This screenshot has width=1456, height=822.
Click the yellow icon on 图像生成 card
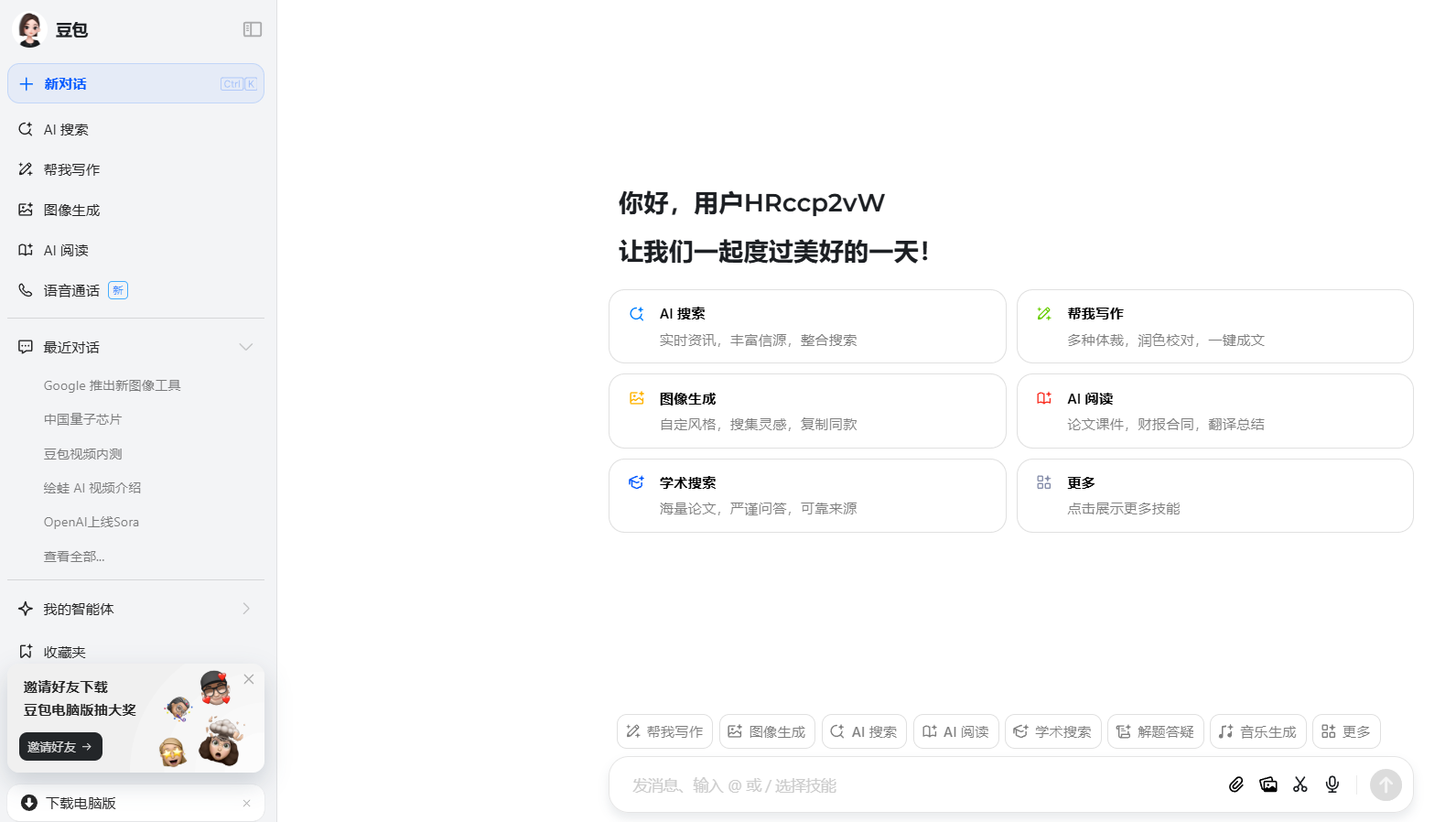click(x=636, y=398)
